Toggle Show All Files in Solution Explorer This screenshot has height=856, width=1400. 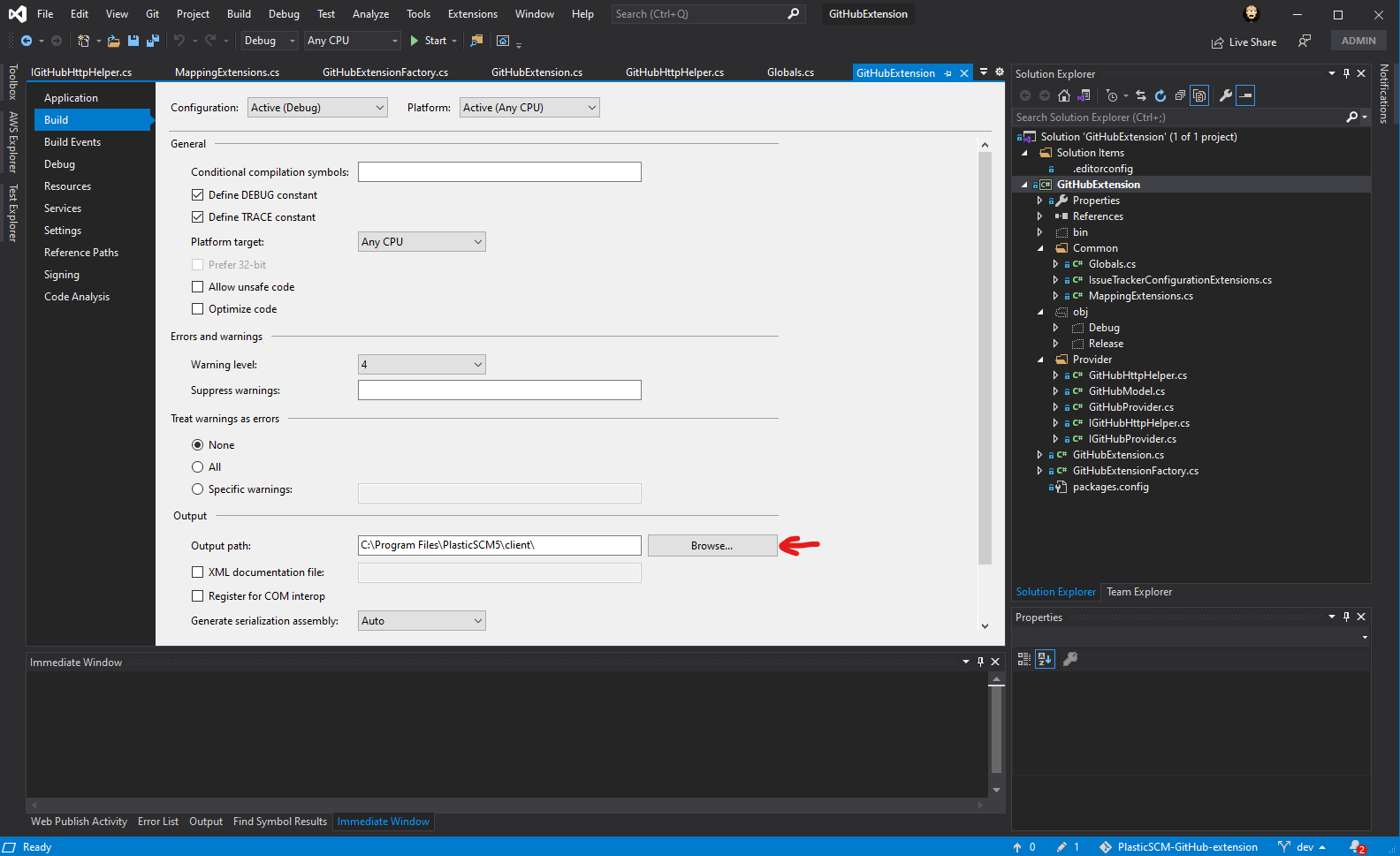[1199, 95]
